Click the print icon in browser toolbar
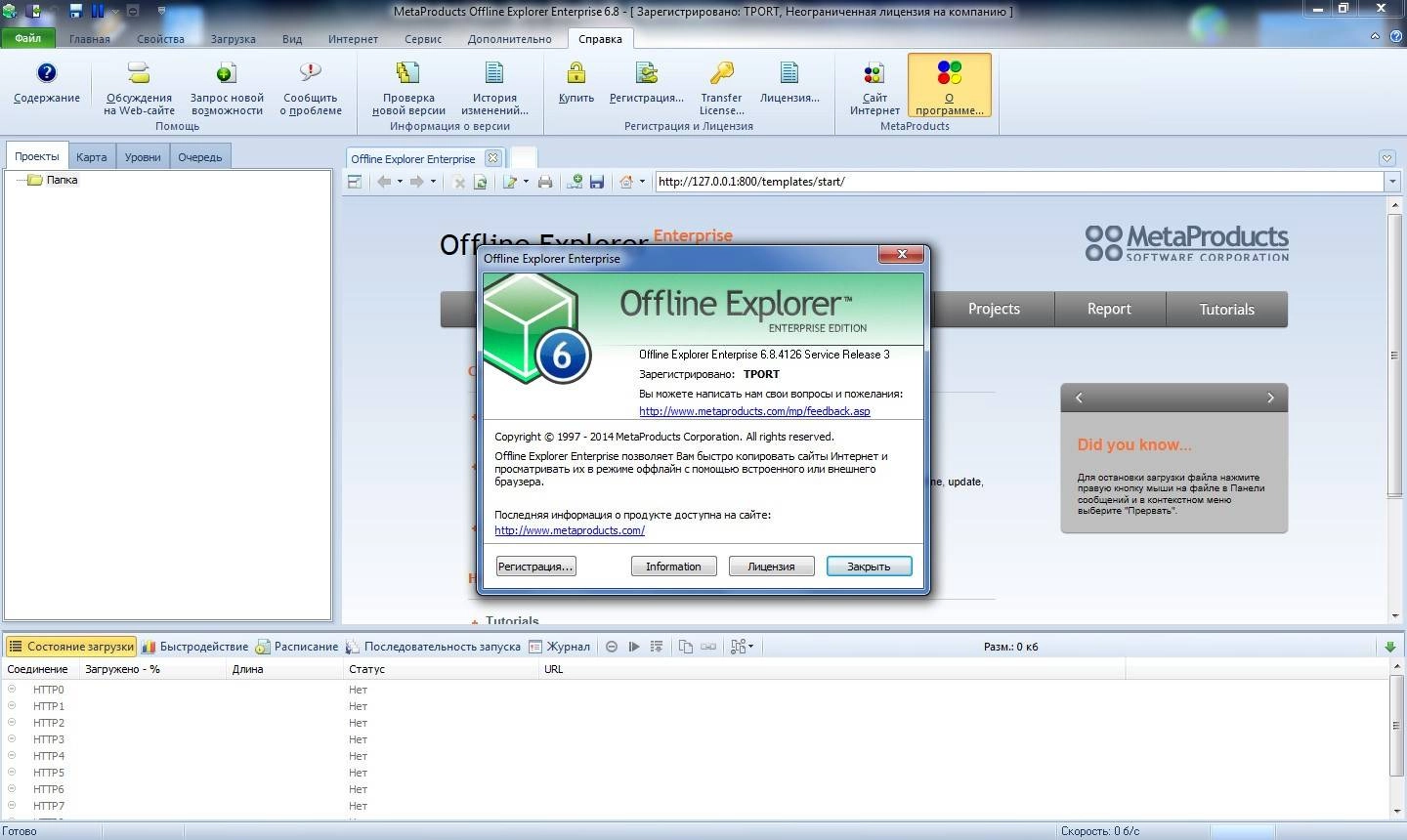1407x840 pixels. pyautogui.click(x=545, y=182)
